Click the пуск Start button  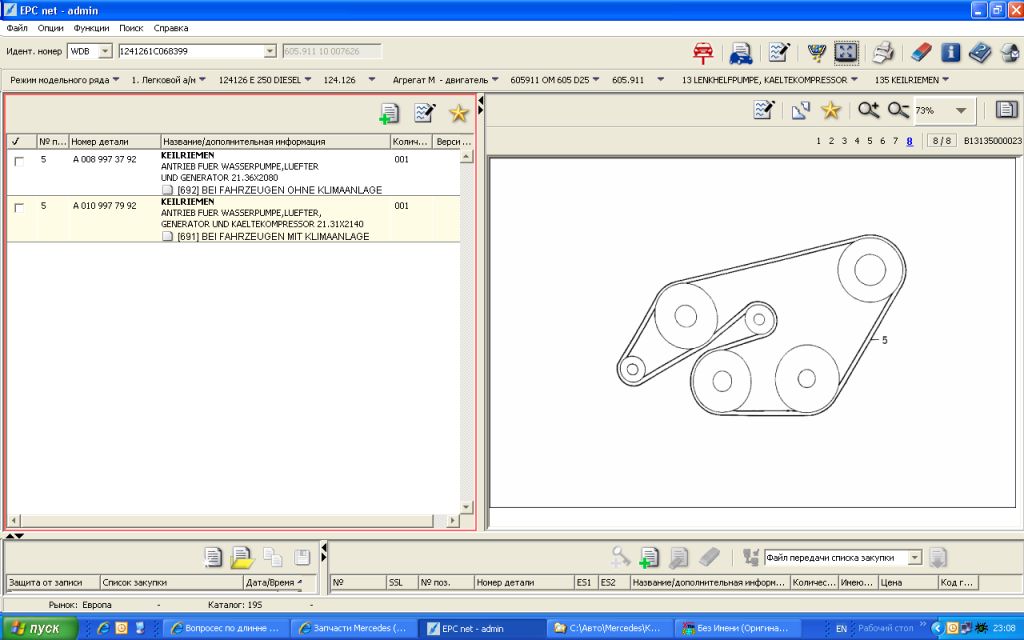tap(40, 628)
